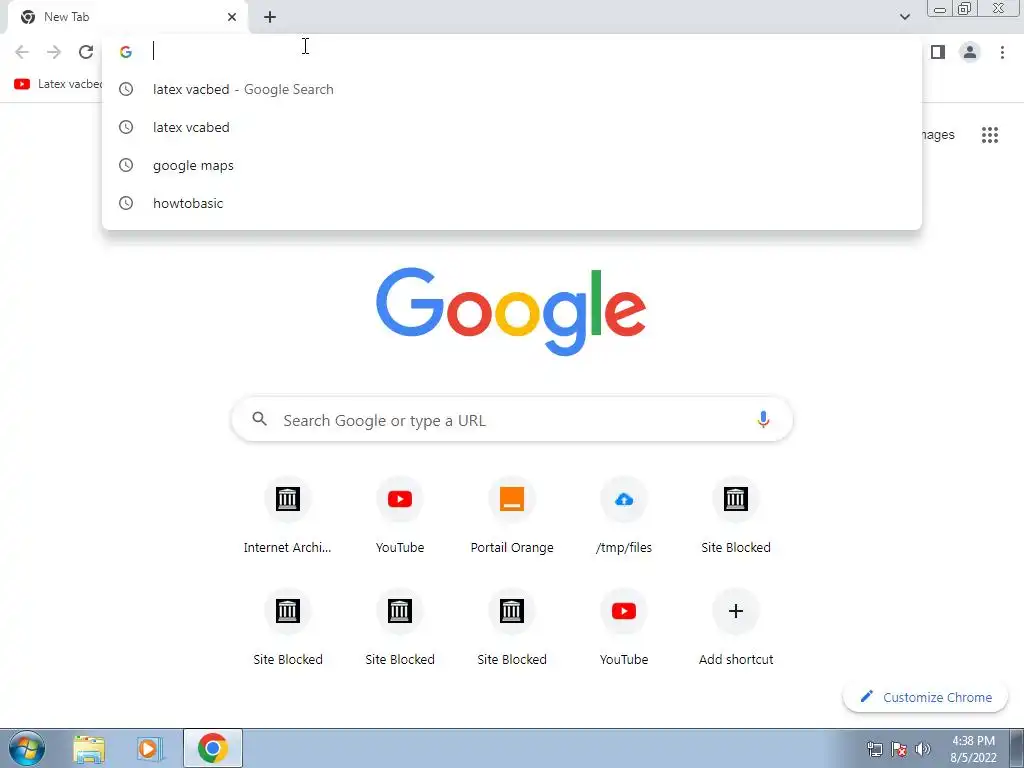Click the voice search microphone
This screenshot has height=768, width=1024.
click(763, 419)
